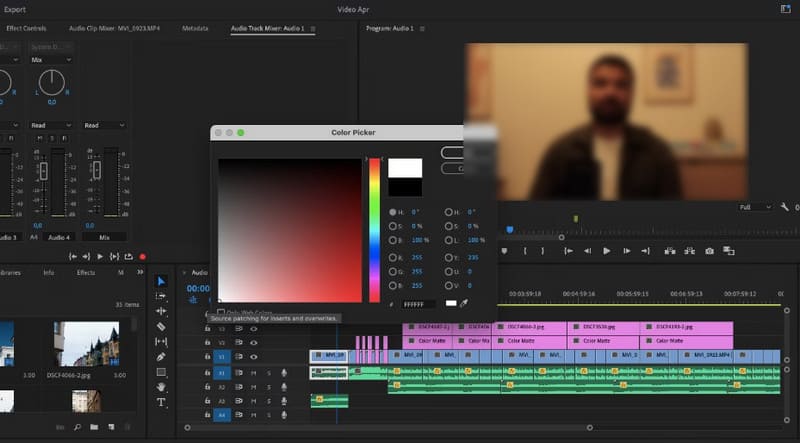800x443 pixels.
Task: Mute audio track A1
Action: pos(254,372)
